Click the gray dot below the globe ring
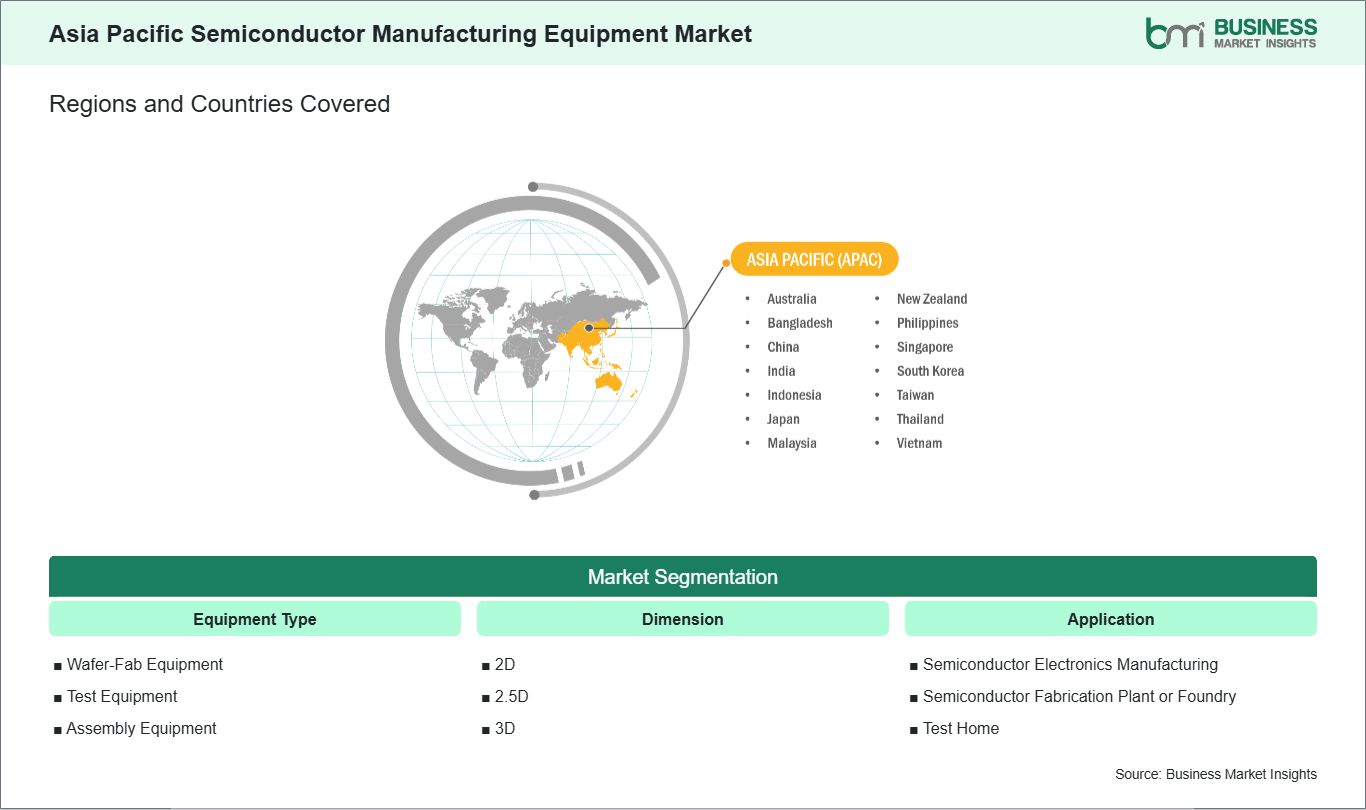1366x810 pixels. tap(534, 494)
